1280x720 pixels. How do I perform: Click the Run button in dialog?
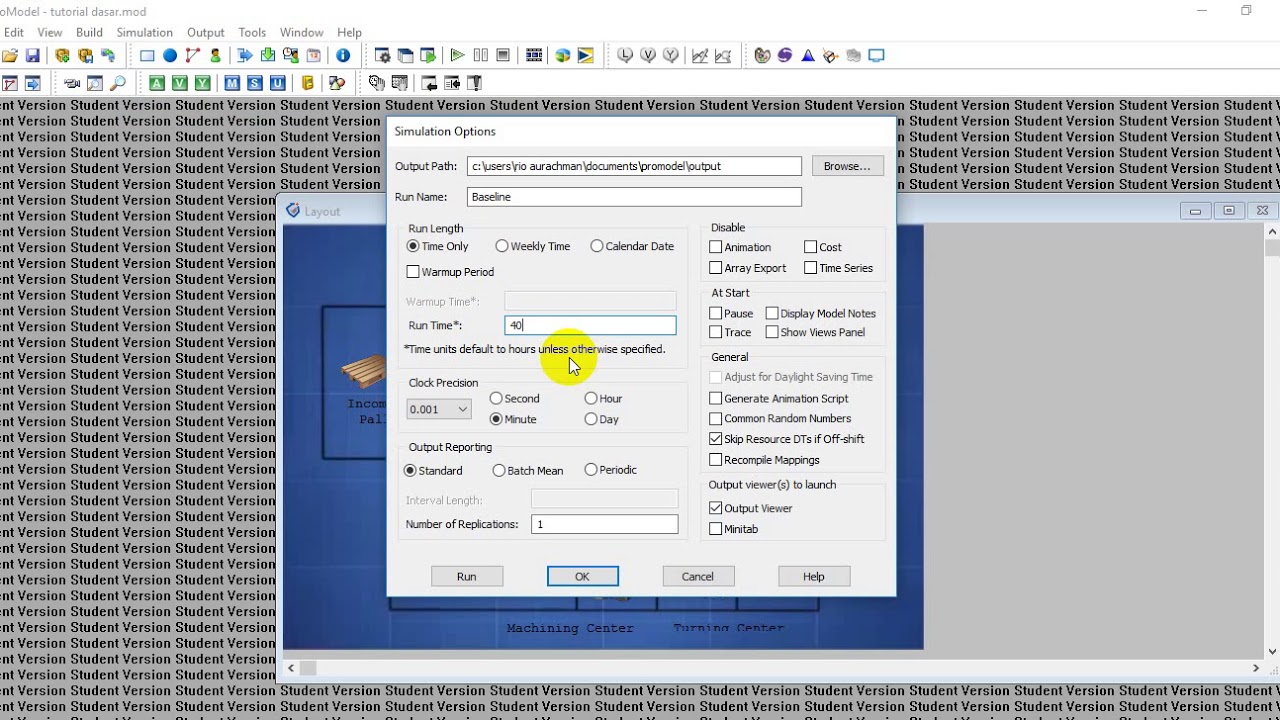[x=467, y=576]
